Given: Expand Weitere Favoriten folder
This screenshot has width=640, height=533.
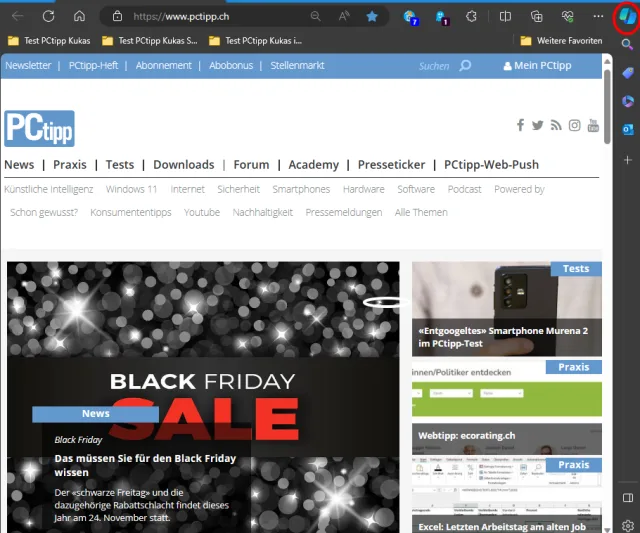Looking at the screenshot, I should click(x=561, y=41).
